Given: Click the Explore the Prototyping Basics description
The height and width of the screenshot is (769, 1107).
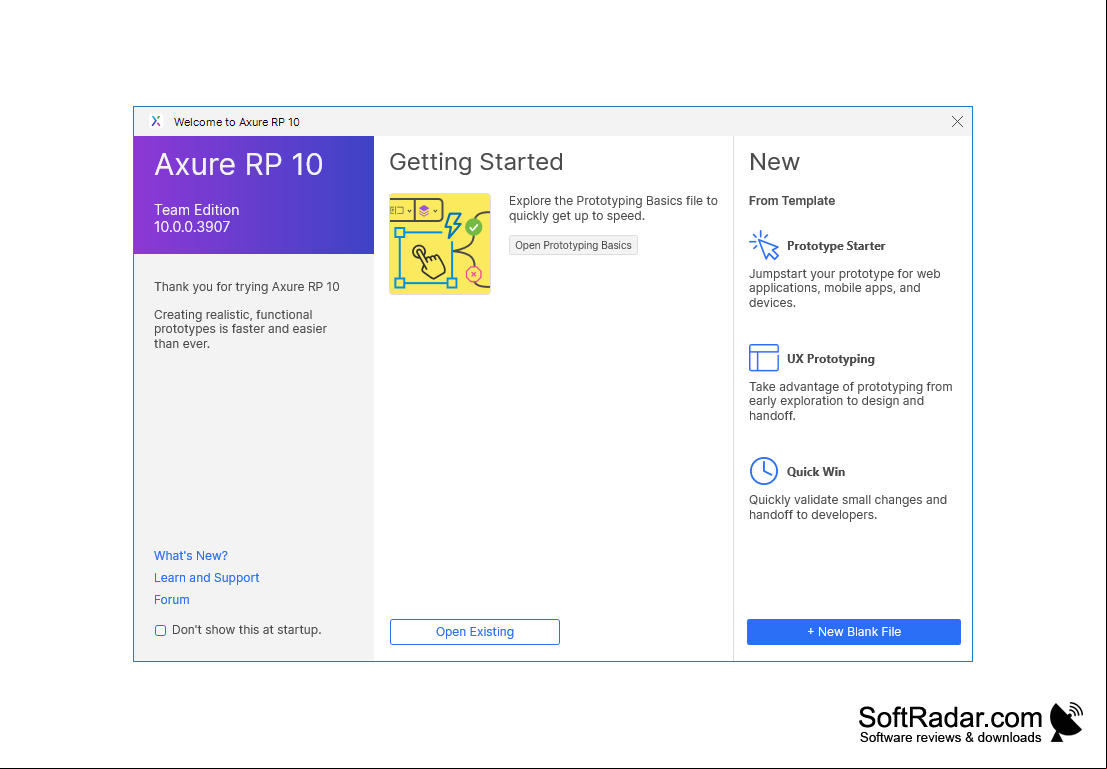Looking at the screenshot, I should [x=613, y=208].
